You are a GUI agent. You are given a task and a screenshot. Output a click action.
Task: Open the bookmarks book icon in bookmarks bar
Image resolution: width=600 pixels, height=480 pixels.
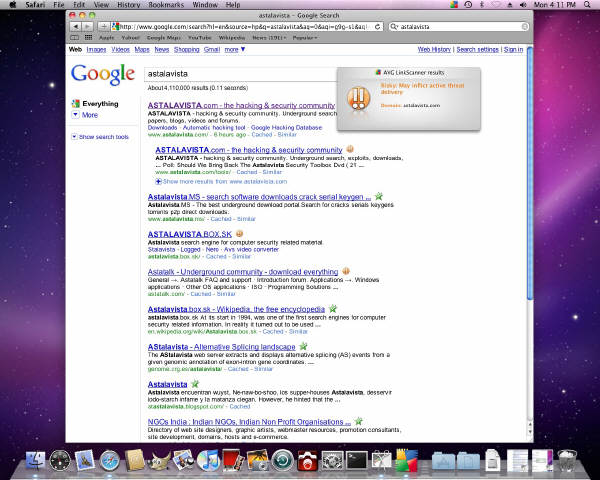click(x=75, y=38)
